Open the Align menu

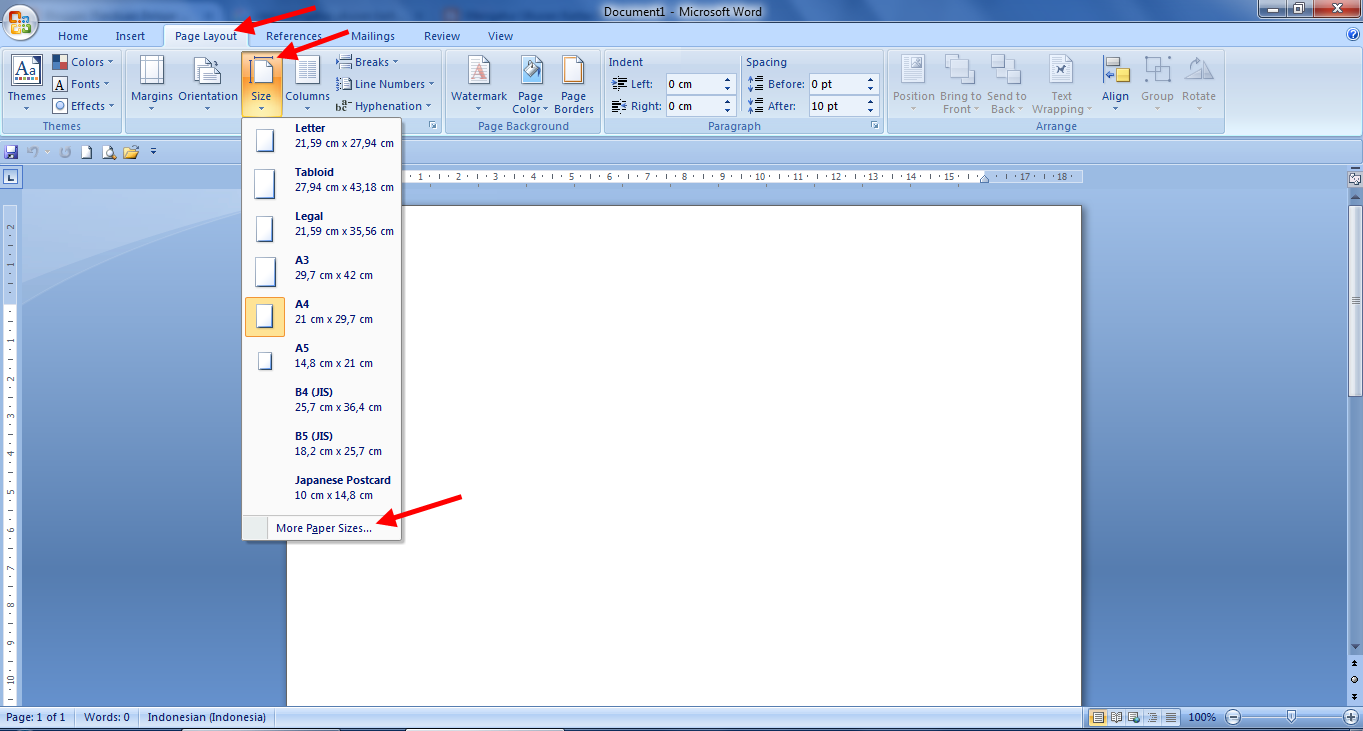[x=1115, y=84]
